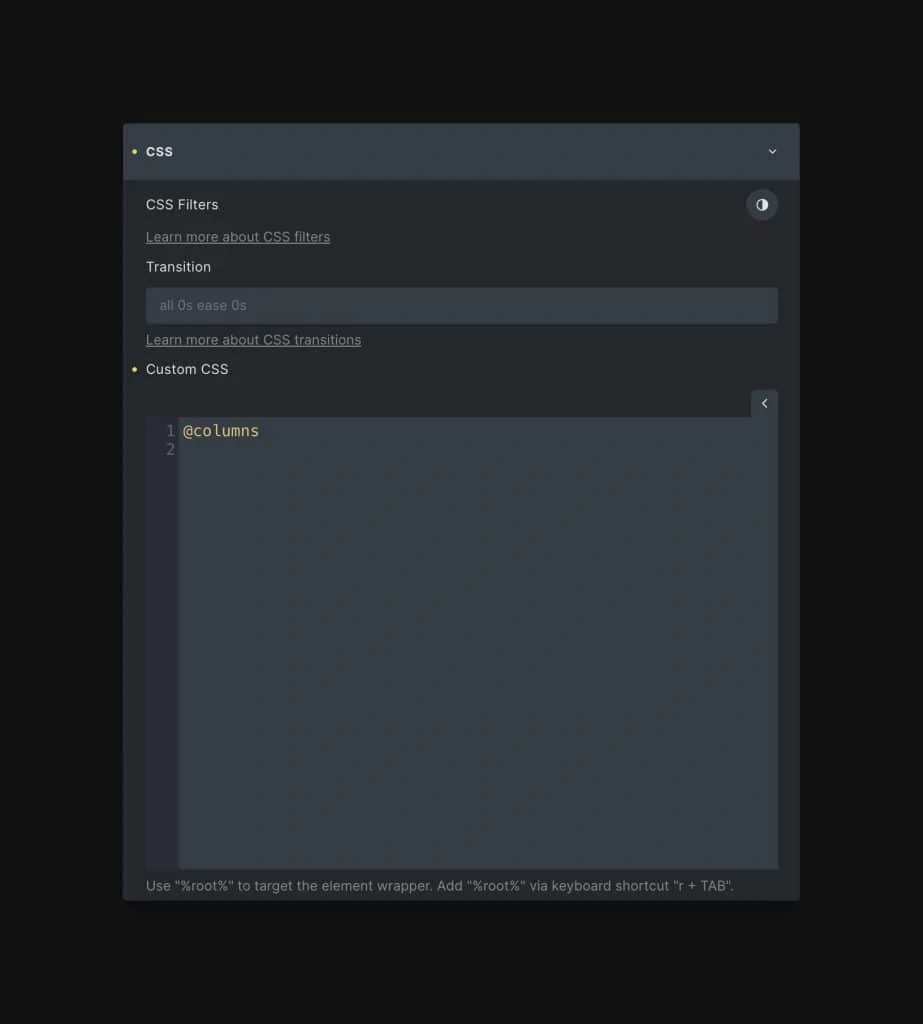Open the Learn more about CSS filters link

pyautogui.click(x=238, y=237)
